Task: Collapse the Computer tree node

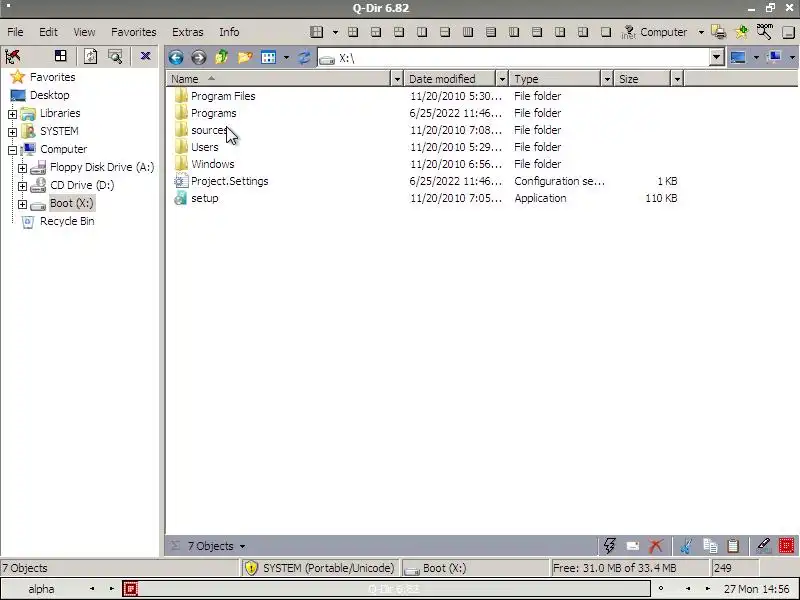Action: [x=12, y=150]
